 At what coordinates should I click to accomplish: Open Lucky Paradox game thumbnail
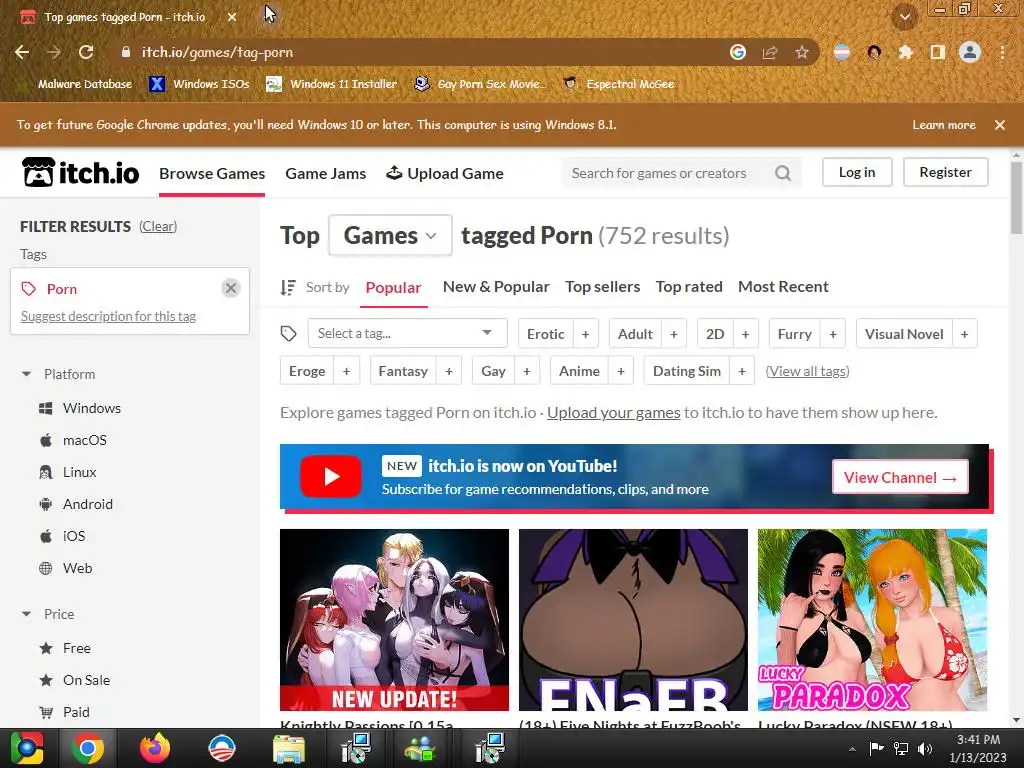pos(872,620)
